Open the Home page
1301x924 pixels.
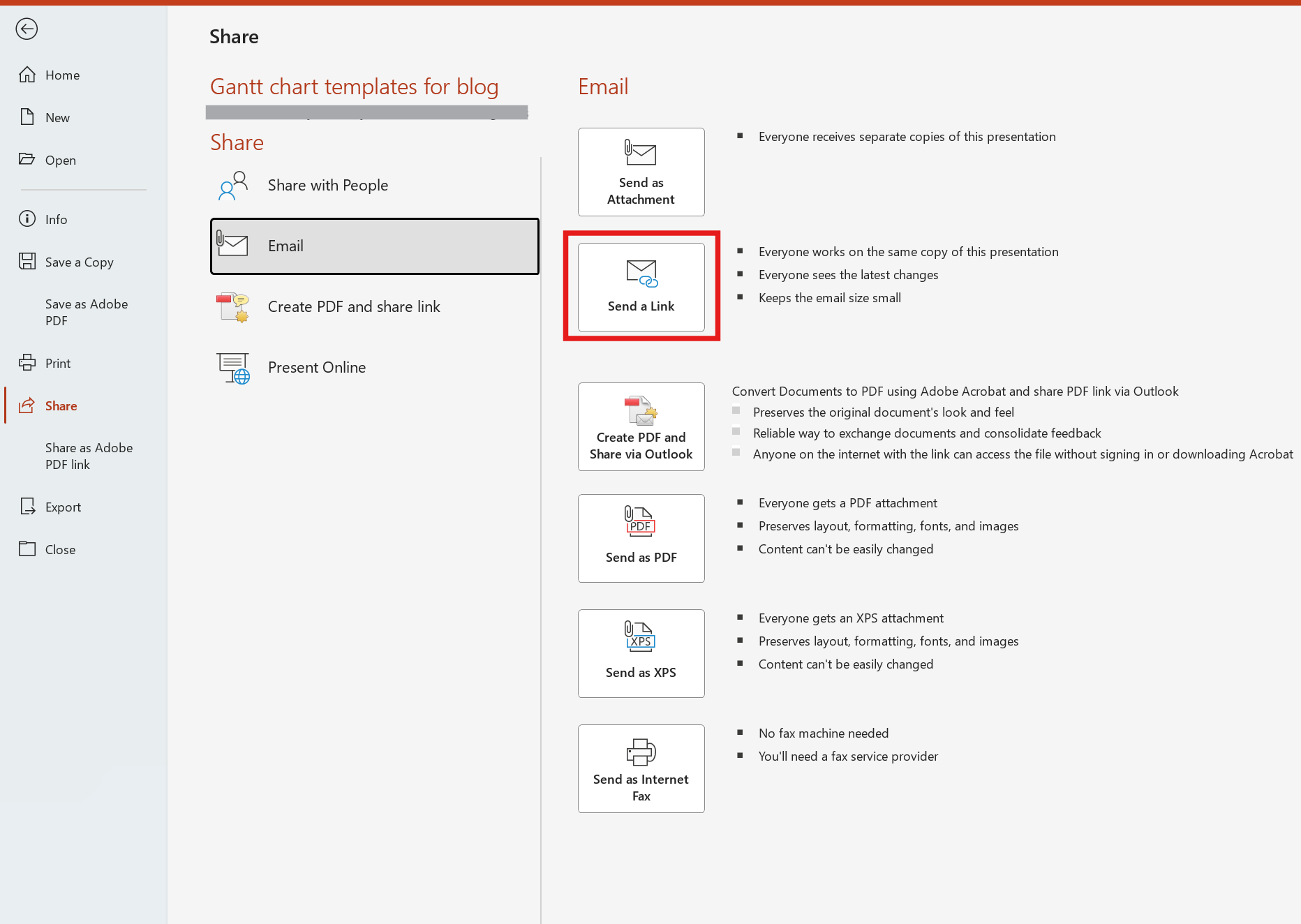pos(62,75)
